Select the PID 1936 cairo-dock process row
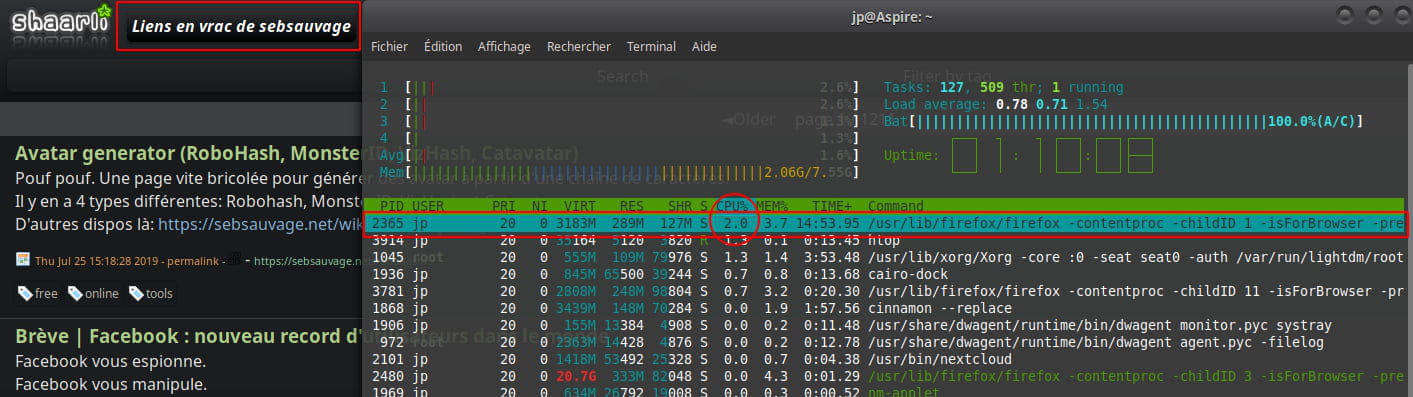This screenshot has width=1413, height=397. click(885, 274)
